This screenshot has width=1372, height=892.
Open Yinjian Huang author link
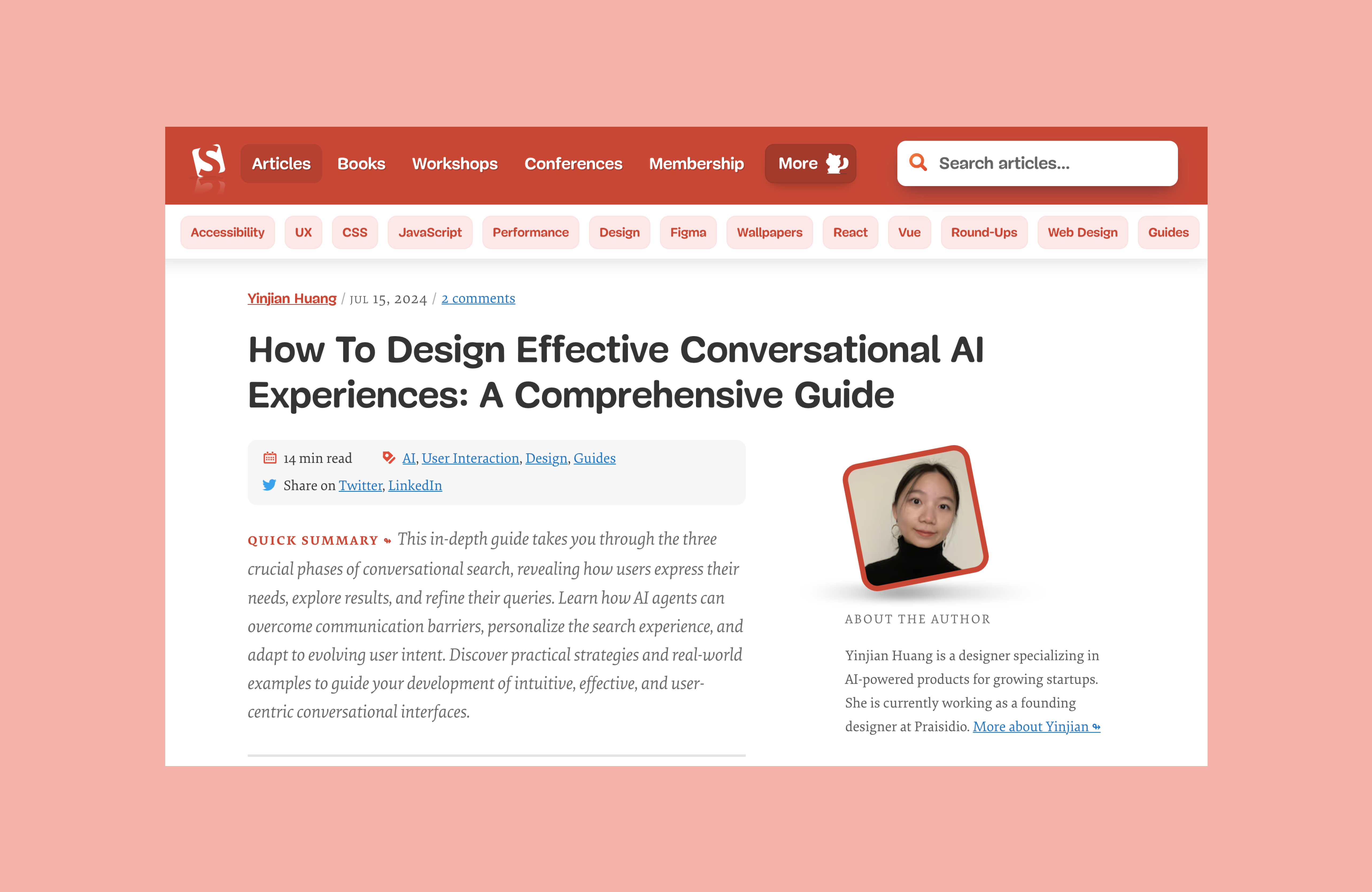click(292, 299)
